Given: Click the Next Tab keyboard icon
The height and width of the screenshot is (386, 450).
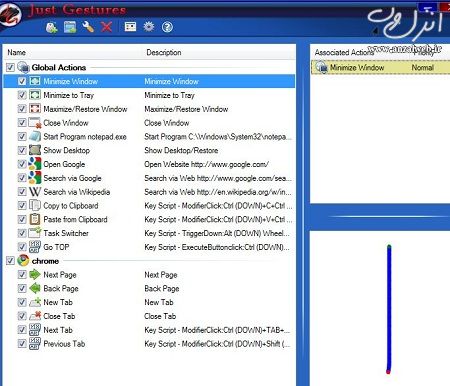Looking at the screenshot, I should pyautogui.click(x=35, y=330).
